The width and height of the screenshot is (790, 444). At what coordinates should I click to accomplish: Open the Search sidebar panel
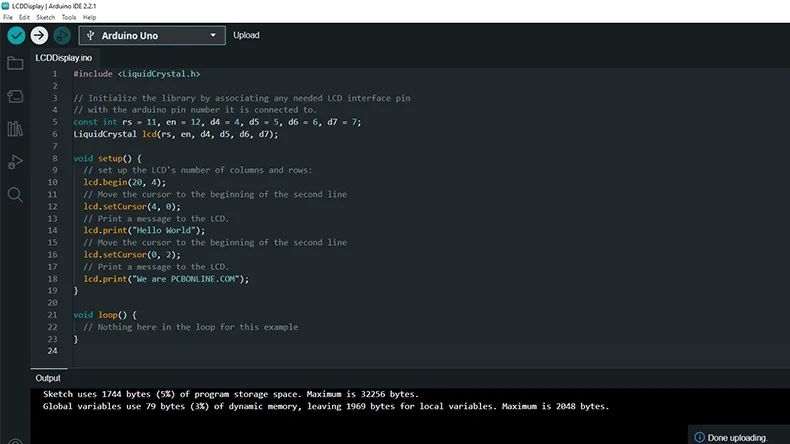[15, 195]
